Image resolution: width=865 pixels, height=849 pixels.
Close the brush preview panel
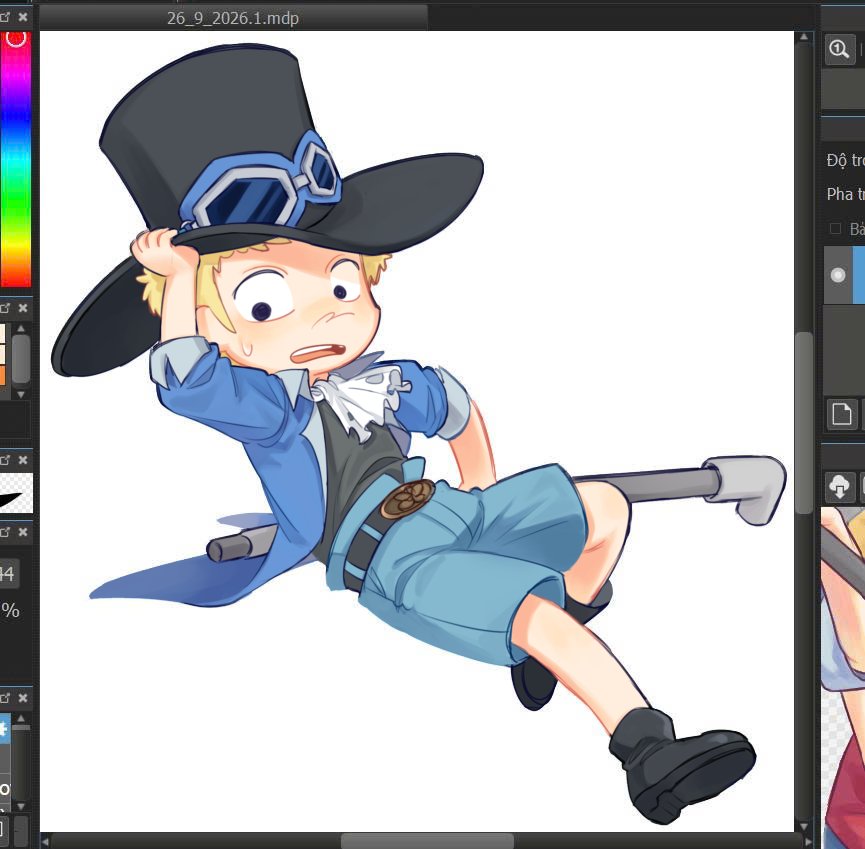point(23,460)
